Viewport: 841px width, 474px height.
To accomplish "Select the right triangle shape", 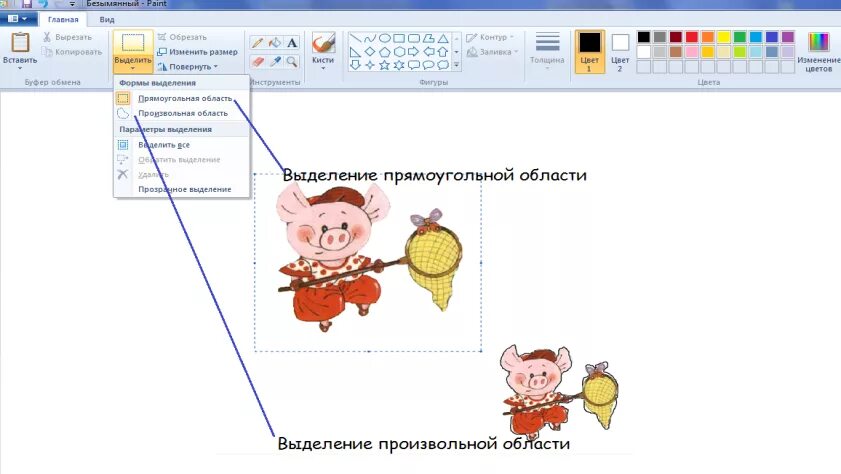I will [x=355, y=52].
